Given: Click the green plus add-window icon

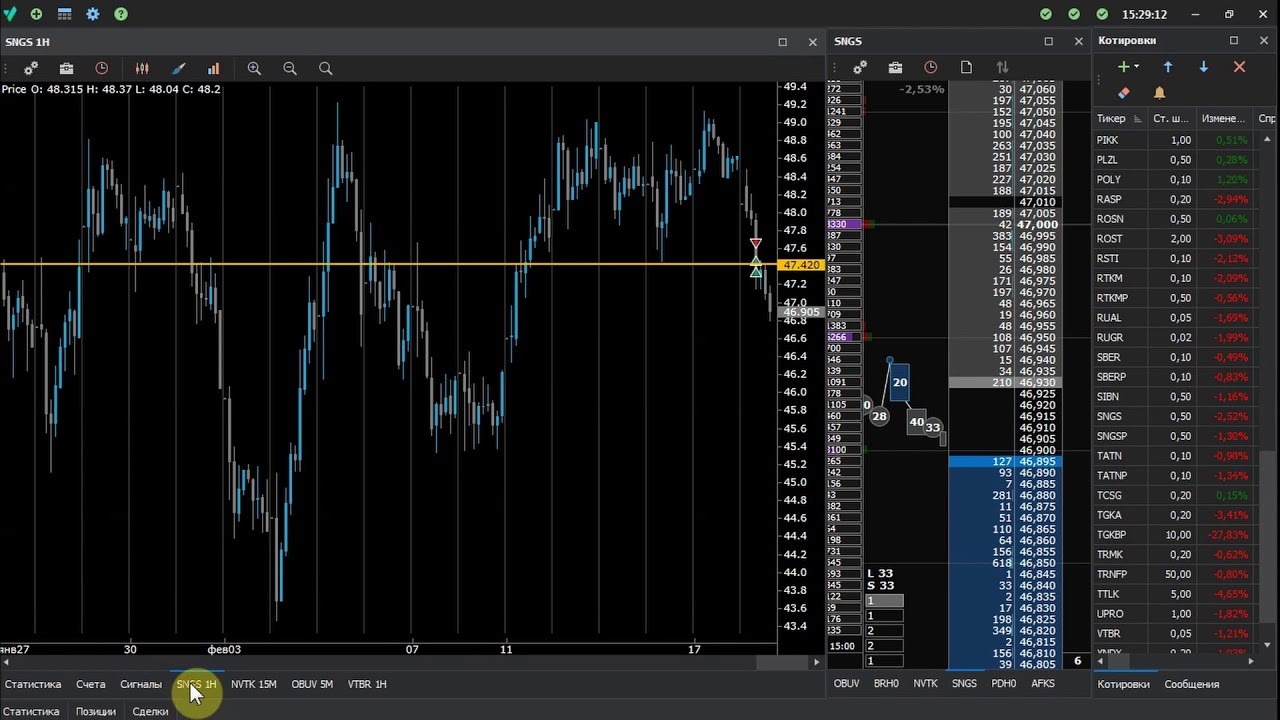Looking at the screenshot, I should click(x=37, y=14).
